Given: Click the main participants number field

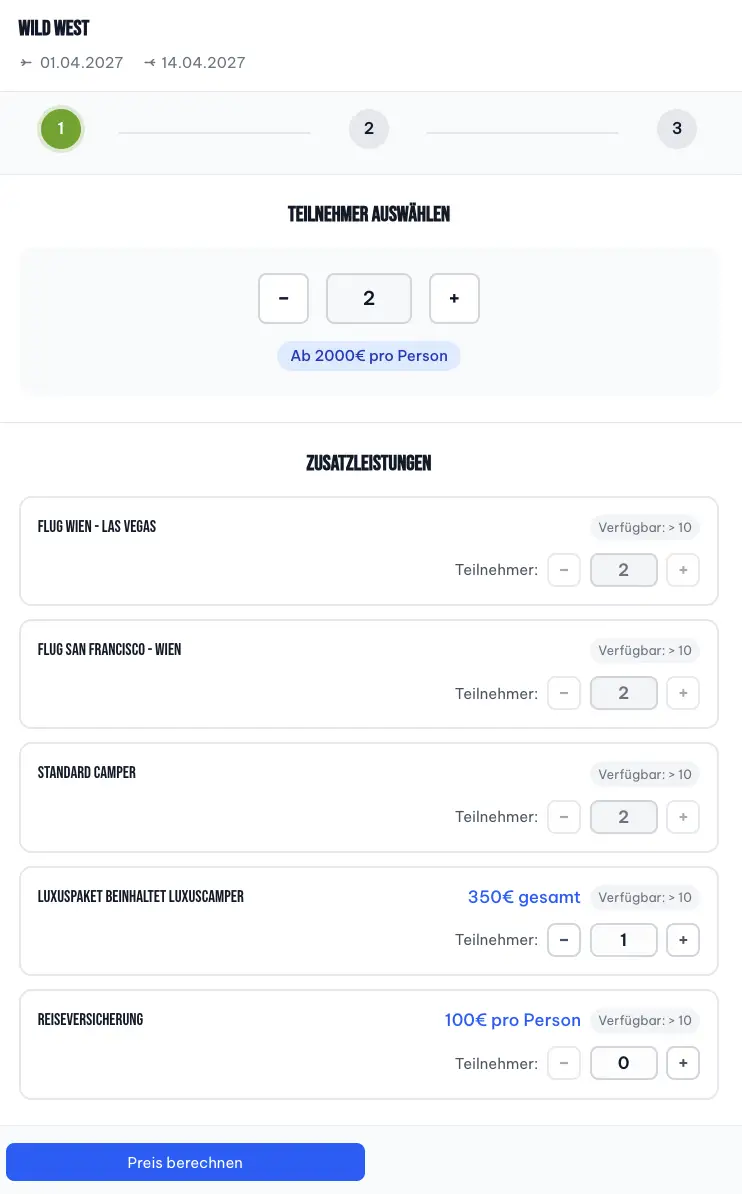Looking at the screenshot, I should tap(369, 299).
